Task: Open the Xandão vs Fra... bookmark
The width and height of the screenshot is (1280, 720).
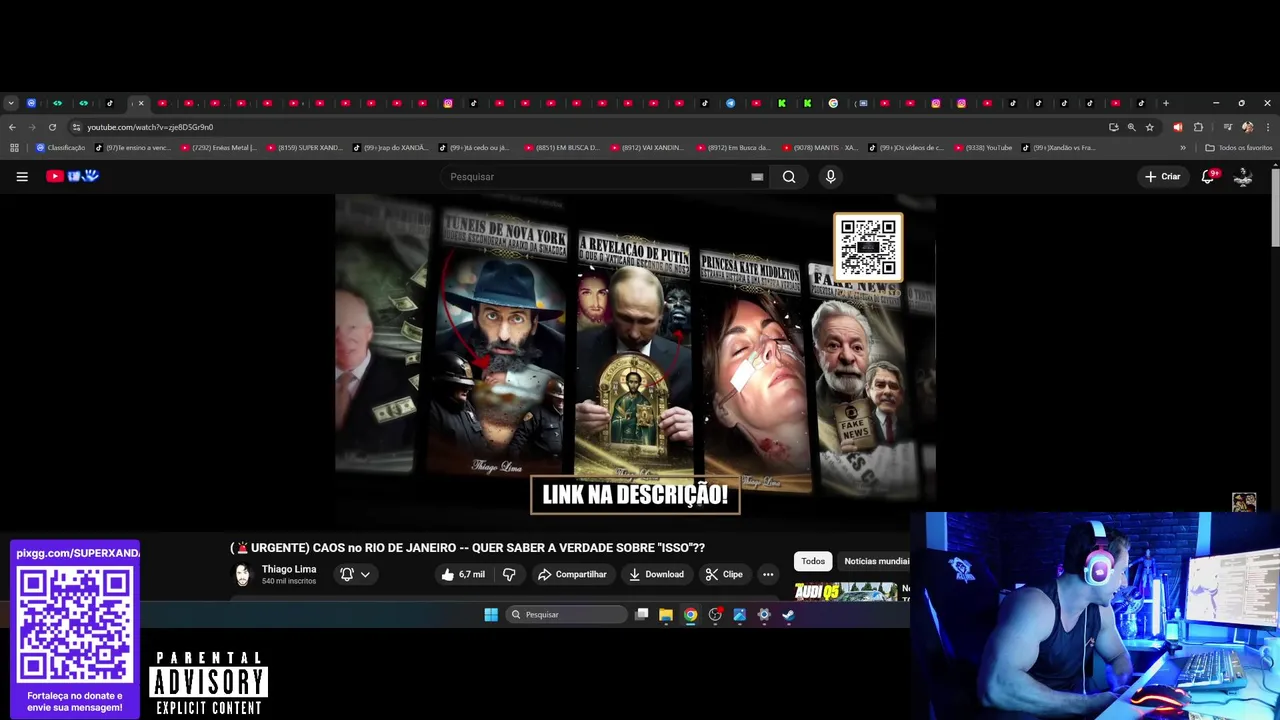Action: (1060, 148)
